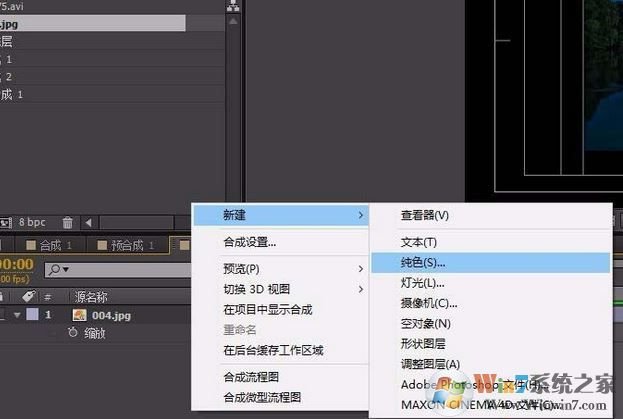This screenshot has width=623, height=419.
Task: Open the project flowchart view icon
Action: point(233,6)
